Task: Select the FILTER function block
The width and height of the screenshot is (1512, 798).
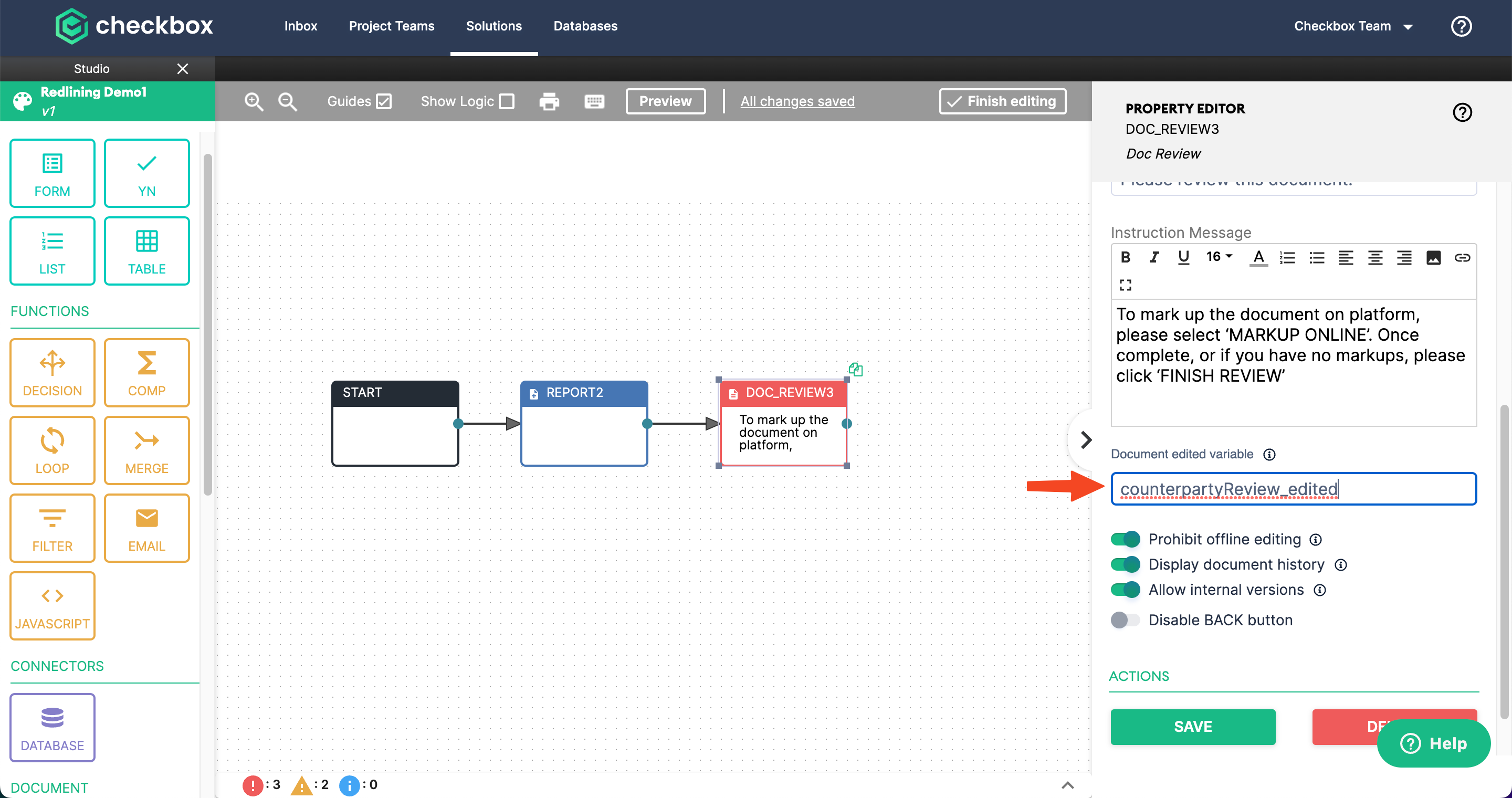Action: (52, 528)
